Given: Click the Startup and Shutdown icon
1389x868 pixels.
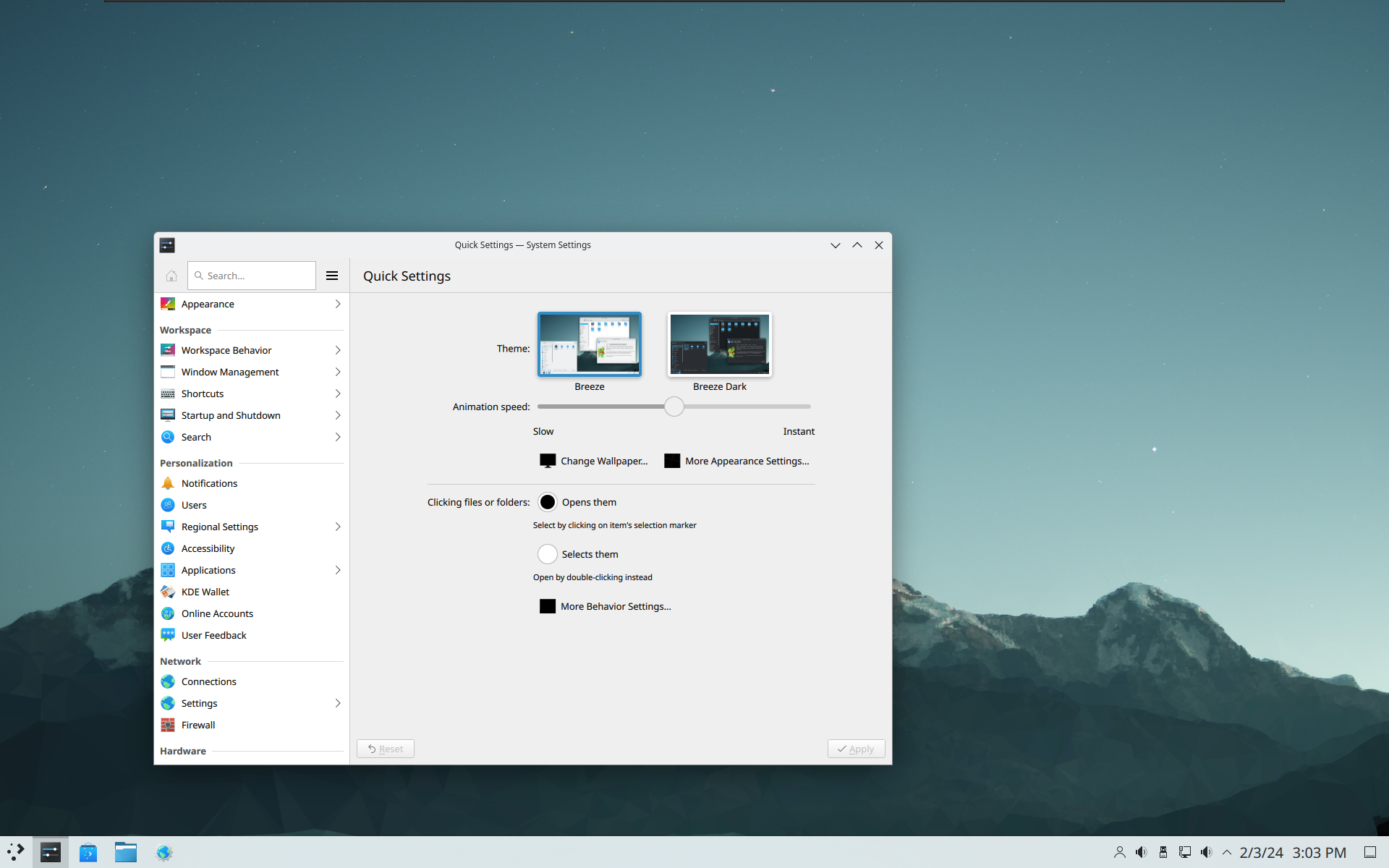Looking at the screenshot, I should 168,415.
